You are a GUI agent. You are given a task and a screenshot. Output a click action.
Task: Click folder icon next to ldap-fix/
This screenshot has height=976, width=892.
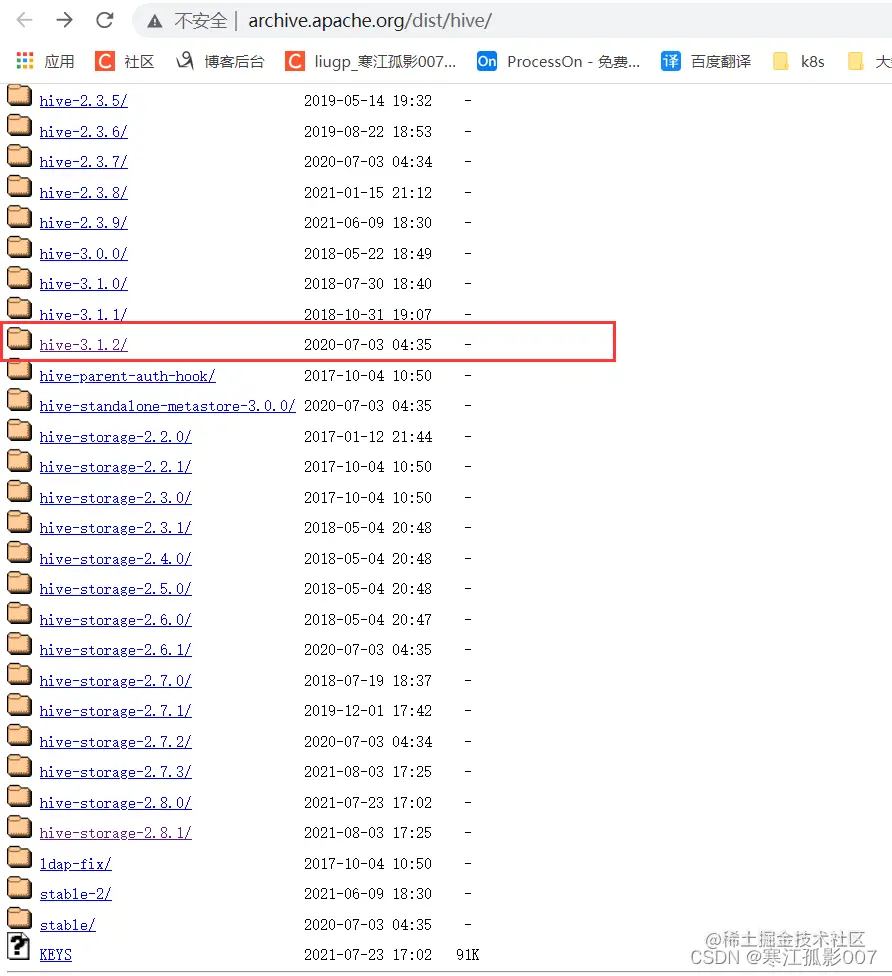19,858
